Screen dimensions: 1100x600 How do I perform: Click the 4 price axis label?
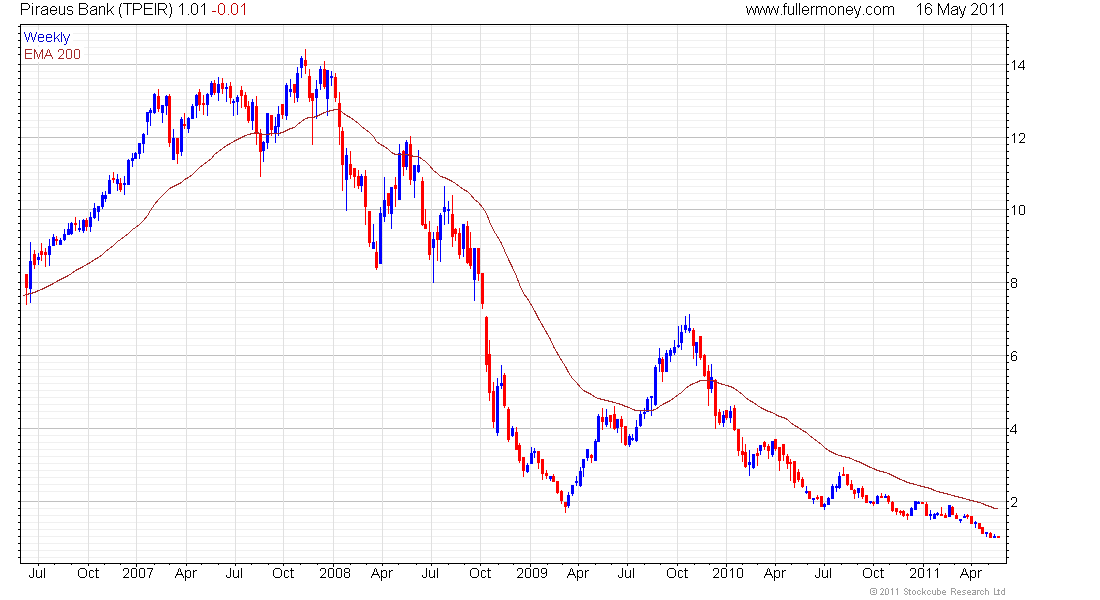[1014, 429]
